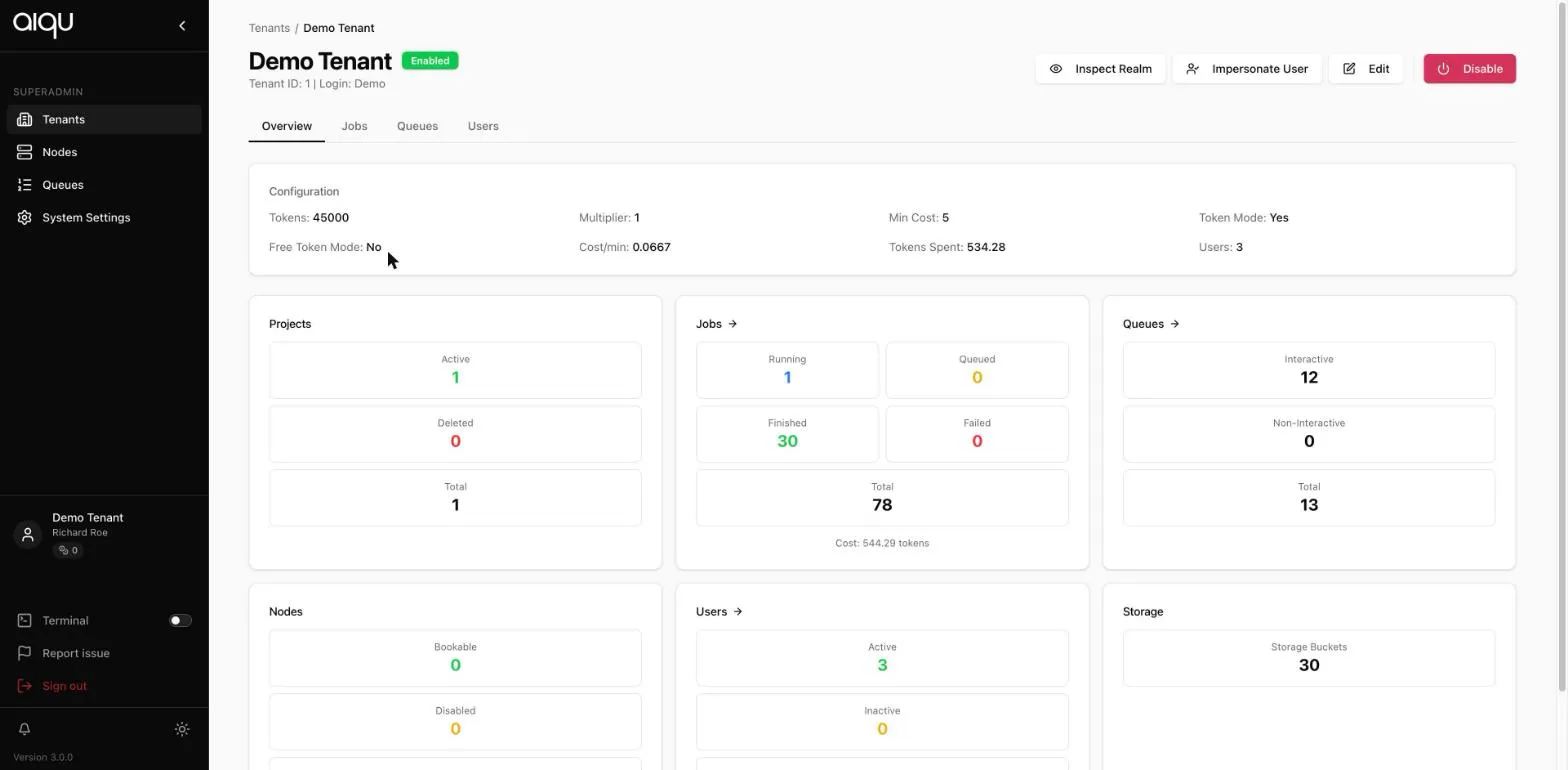Click the Tenants building icon

click(25, 120)
